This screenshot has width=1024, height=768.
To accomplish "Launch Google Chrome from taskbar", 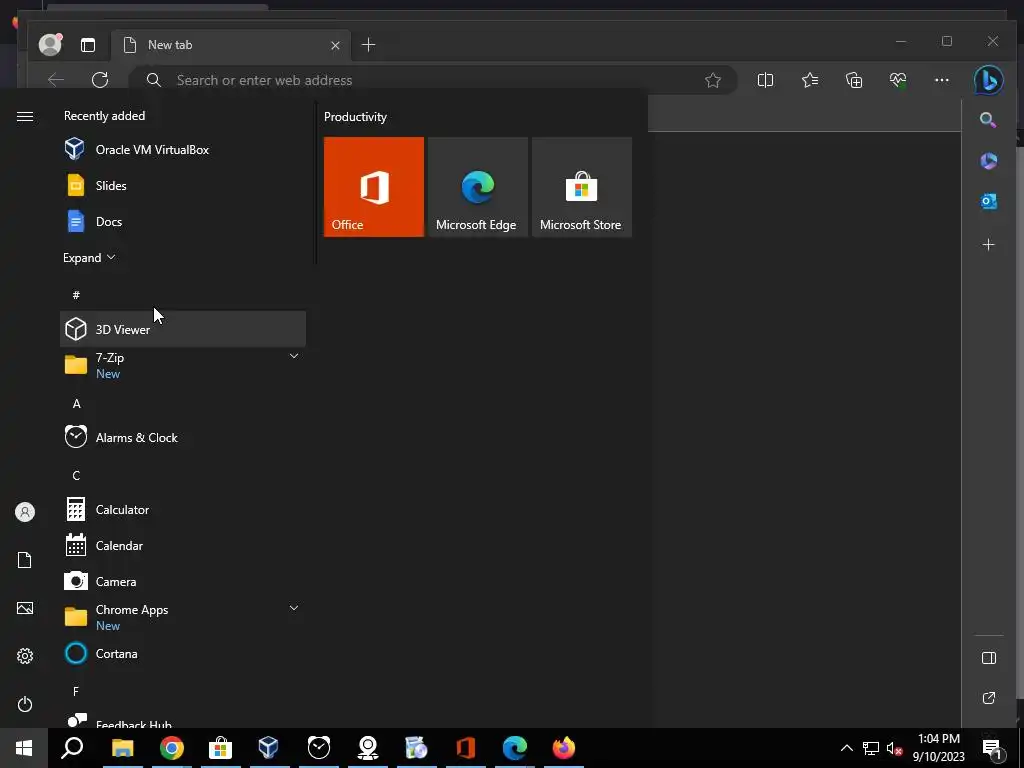I will (171, 748).
